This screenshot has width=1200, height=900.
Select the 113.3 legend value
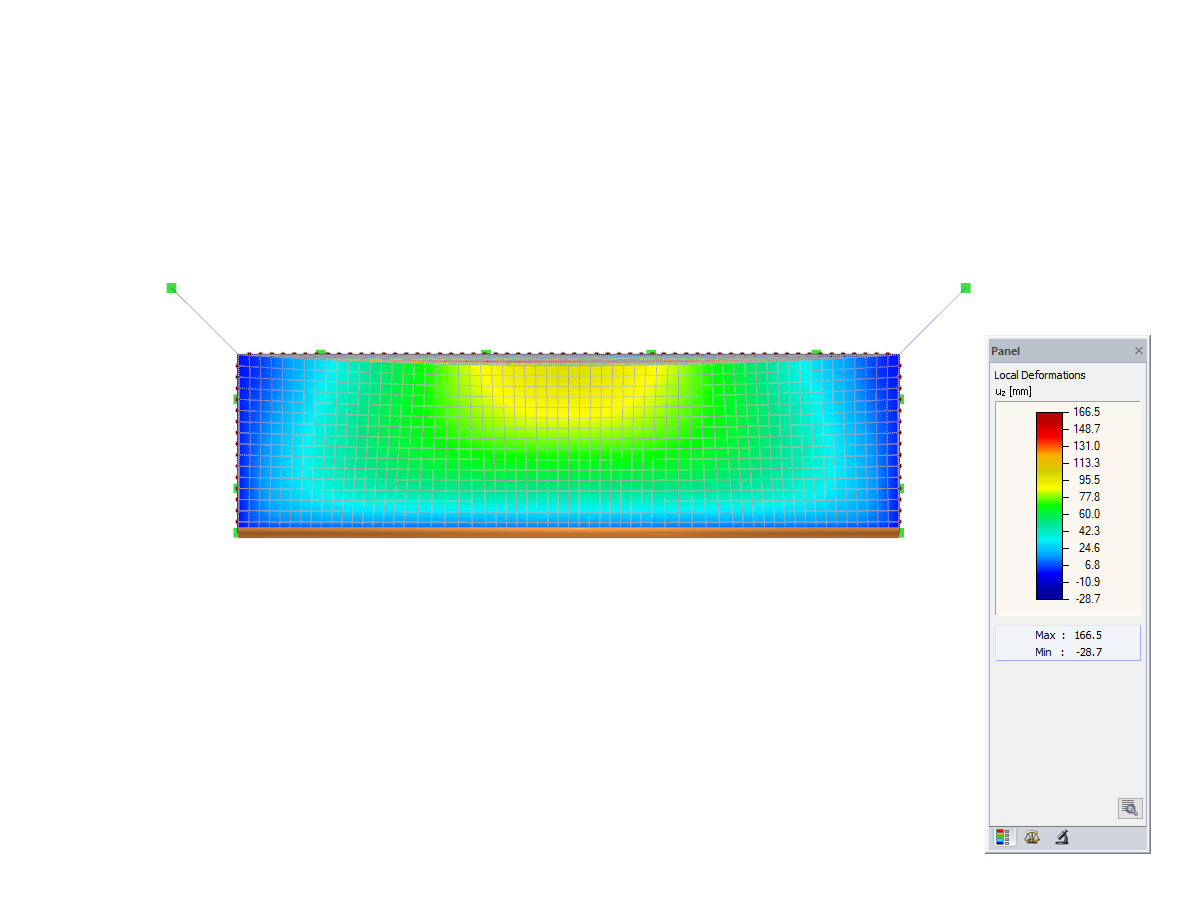[1086, 463]
